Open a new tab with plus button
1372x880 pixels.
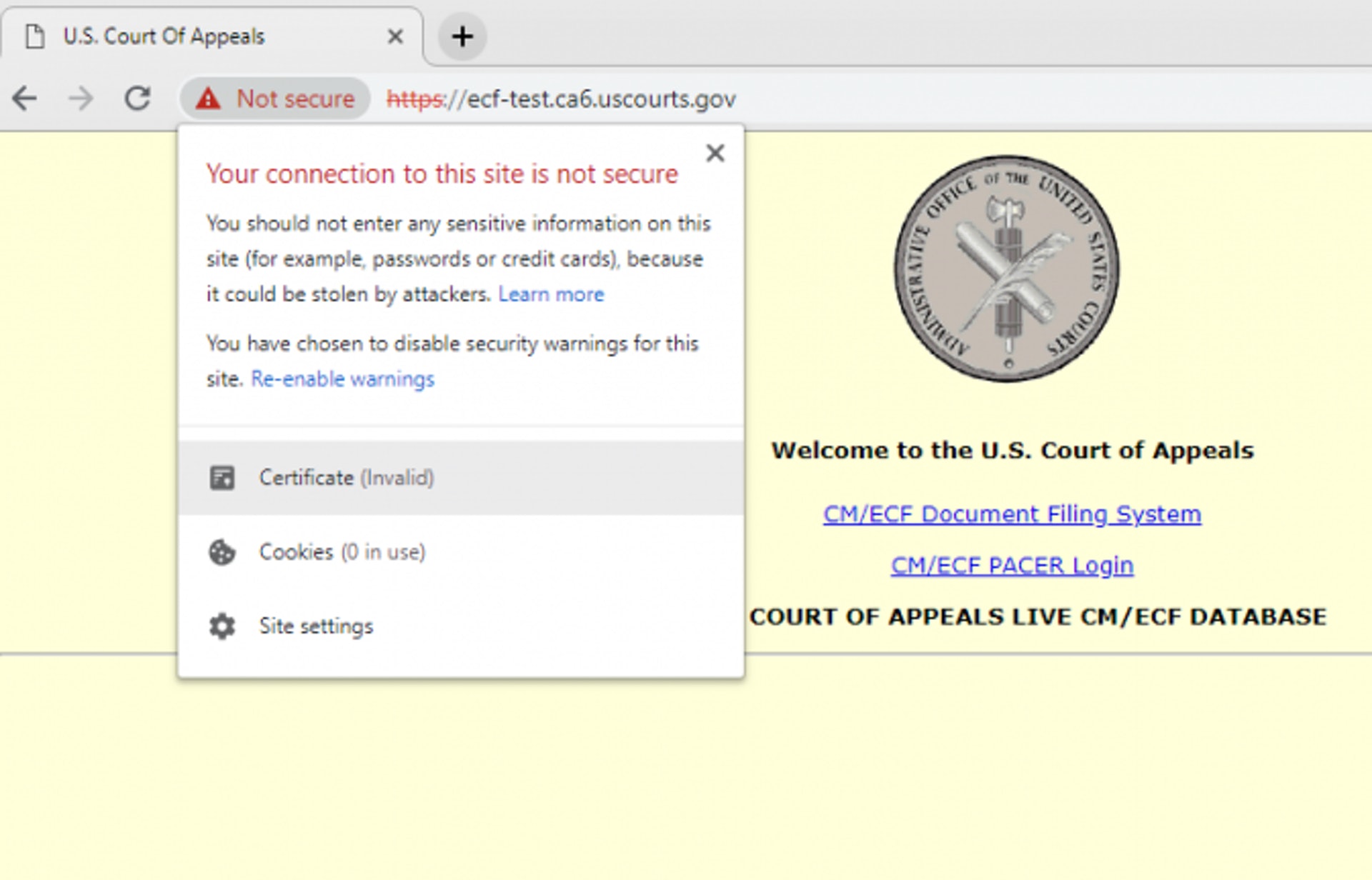pyautogui.click(x=462, y=36)
